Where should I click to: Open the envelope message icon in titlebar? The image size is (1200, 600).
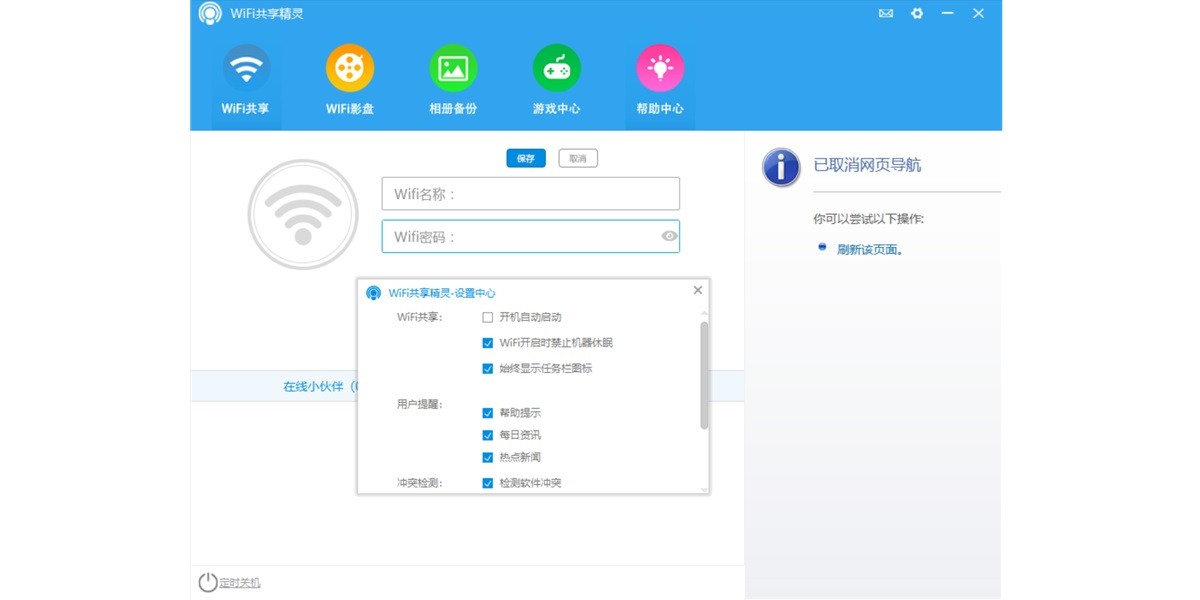click(885, 13)
